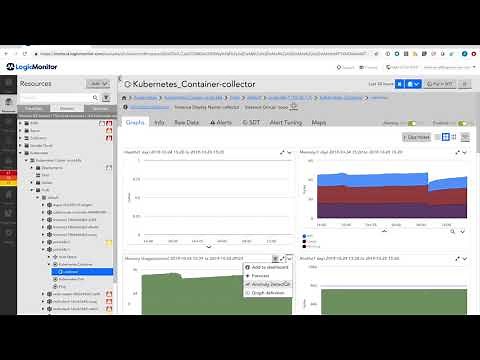Toggle the Alerting switch

pos(412,123)
